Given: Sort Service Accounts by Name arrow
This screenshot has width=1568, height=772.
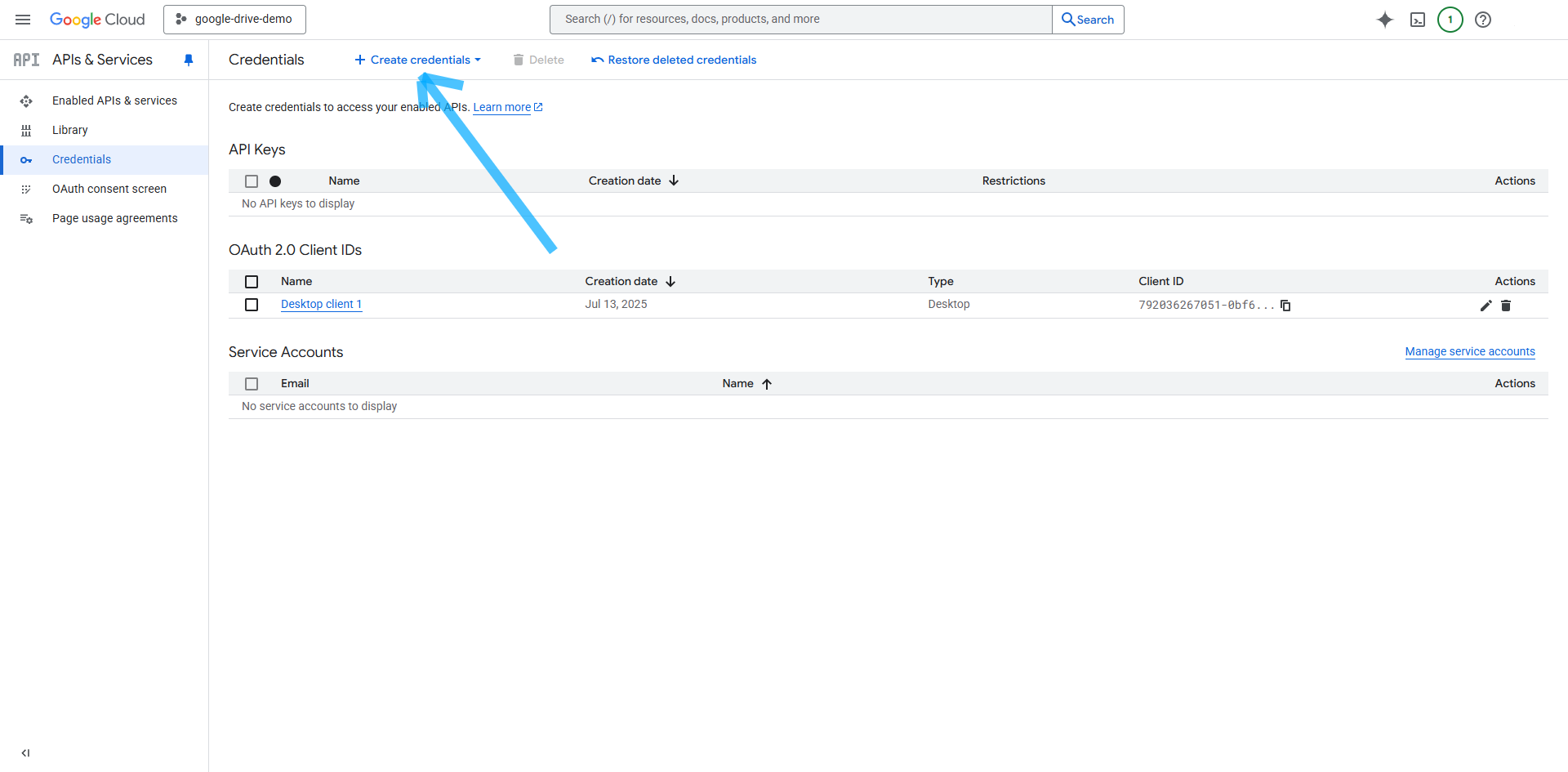Looking at the screenshot, I should click(x=767, y=383).
